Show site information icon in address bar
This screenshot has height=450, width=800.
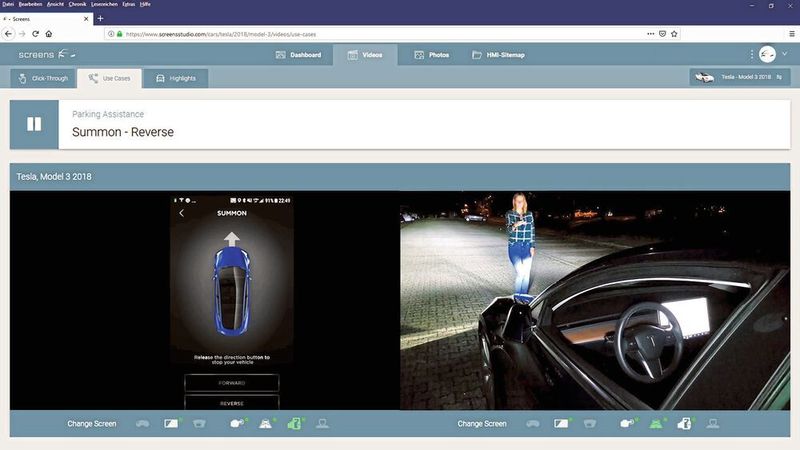click(111, 34)
